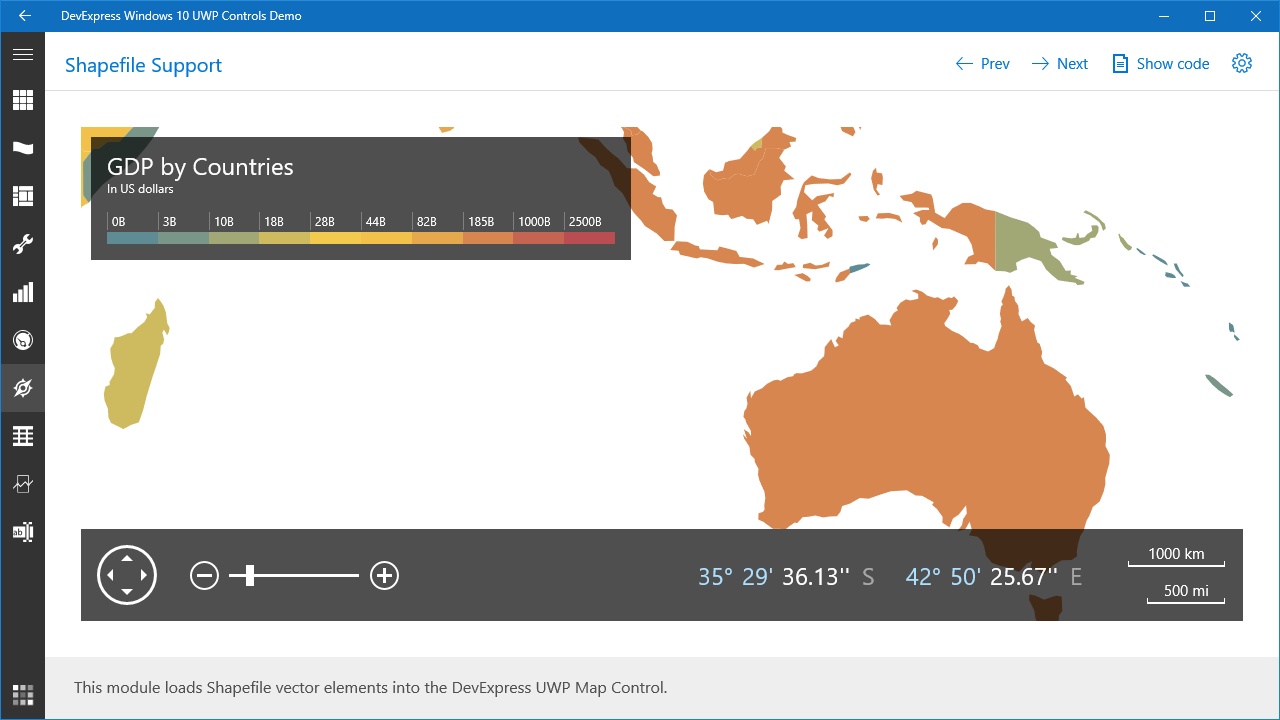The image size is (1280, 720).
Task: Click the 0B legend color swatch
Action: (x=132, y=238)
